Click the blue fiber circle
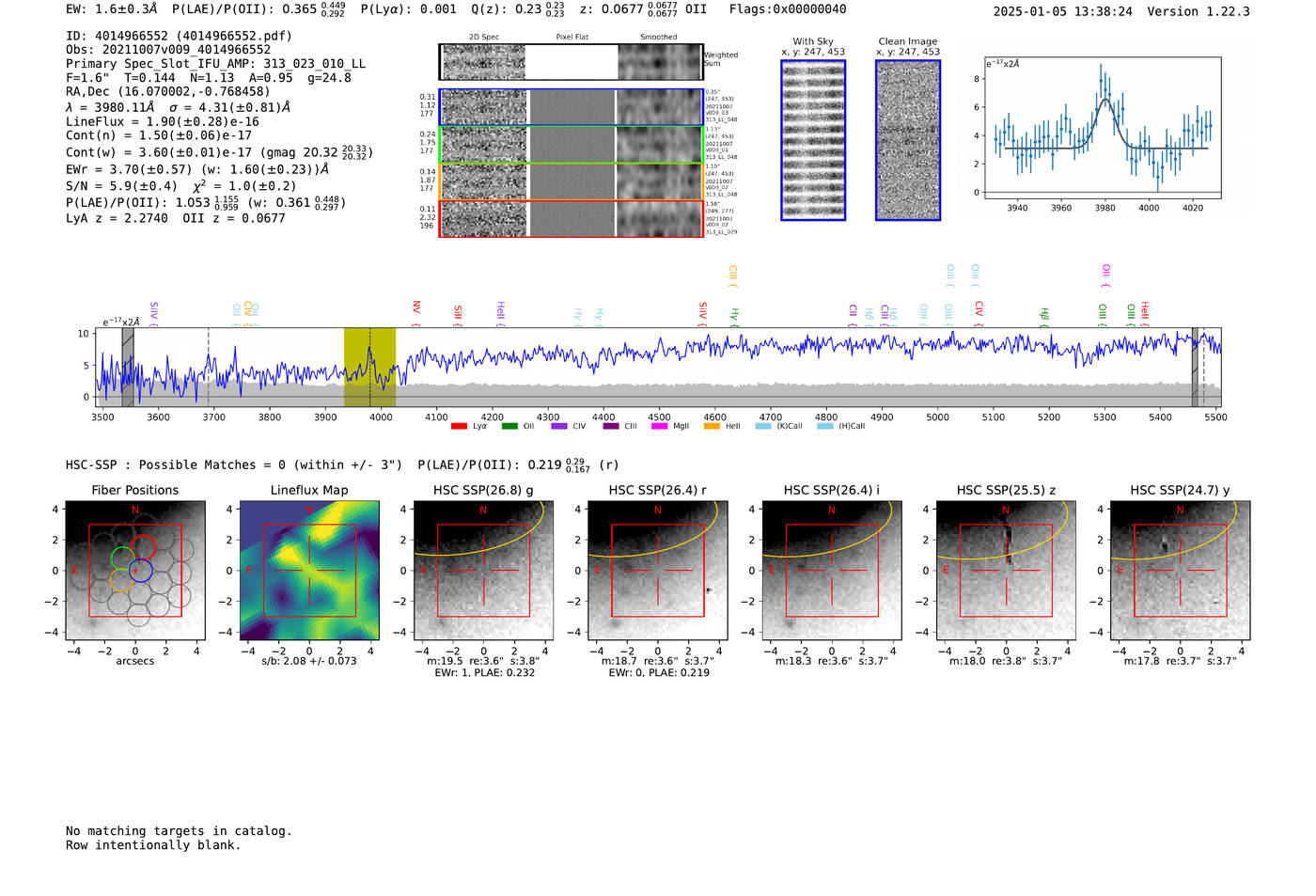This screenshot has height=896, width=1316. tap(140, 570)
